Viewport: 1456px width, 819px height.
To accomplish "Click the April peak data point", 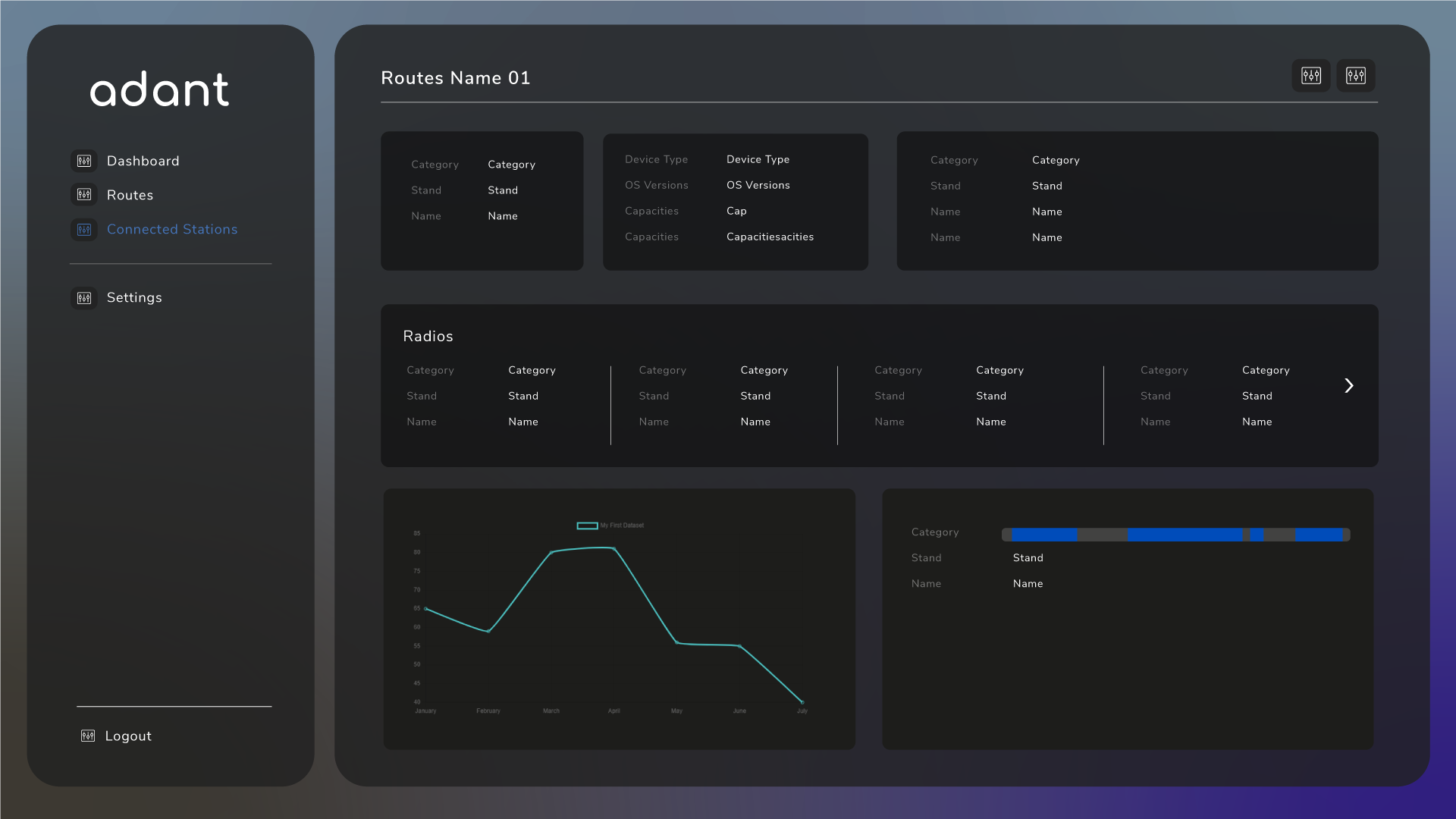I will (x=613, y=548).
